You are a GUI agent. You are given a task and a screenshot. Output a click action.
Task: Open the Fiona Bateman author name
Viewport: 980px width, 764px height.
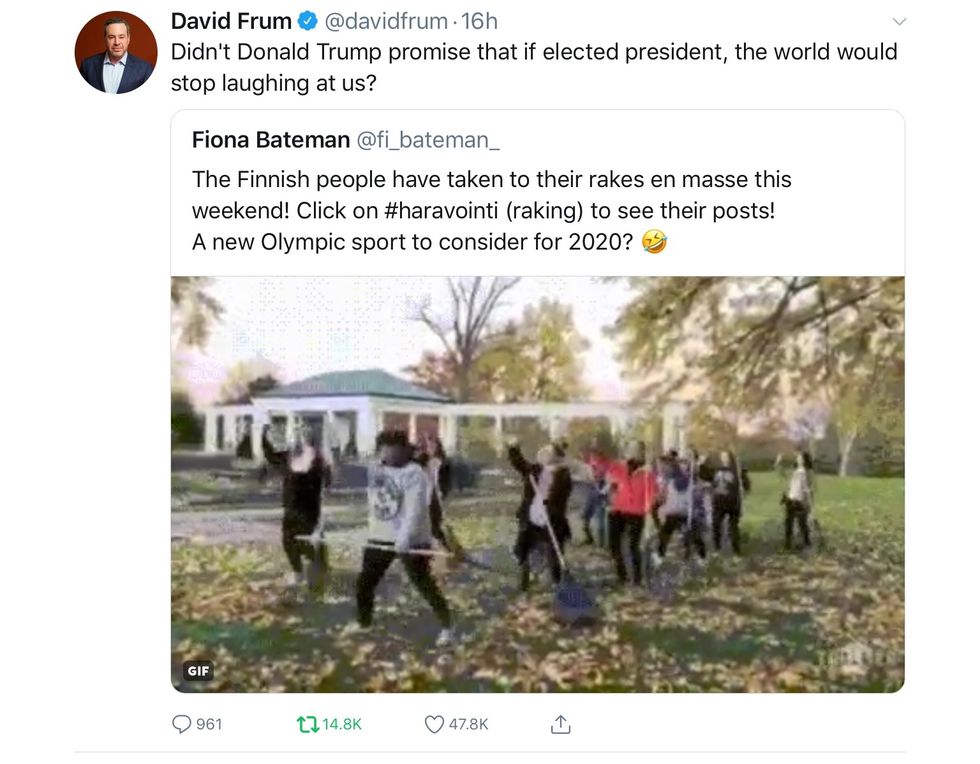(x=270, y=140)
